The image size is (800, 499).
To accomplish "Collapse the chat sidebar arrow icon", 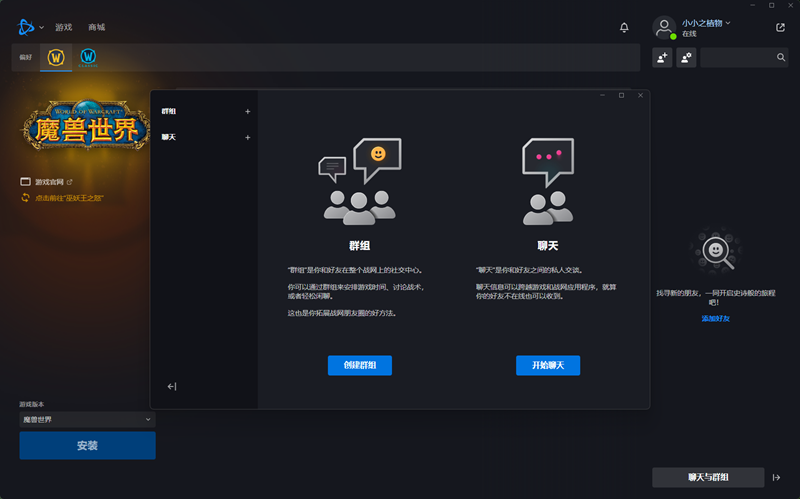I will (x=172, y=387).
